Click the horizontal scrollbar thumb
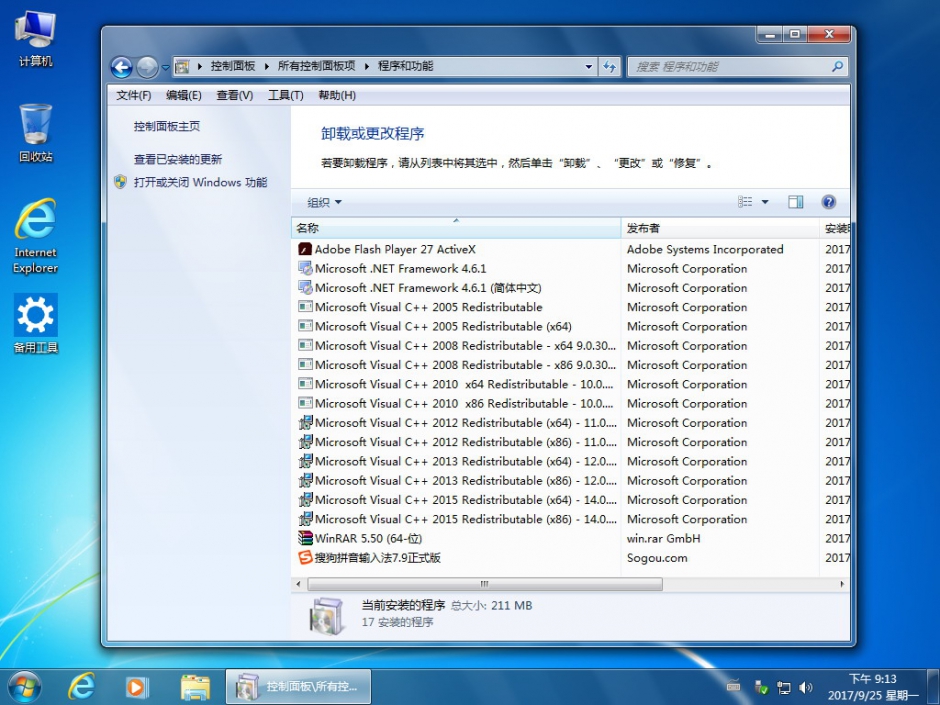The image size is (940, 705). pos(485,584)
